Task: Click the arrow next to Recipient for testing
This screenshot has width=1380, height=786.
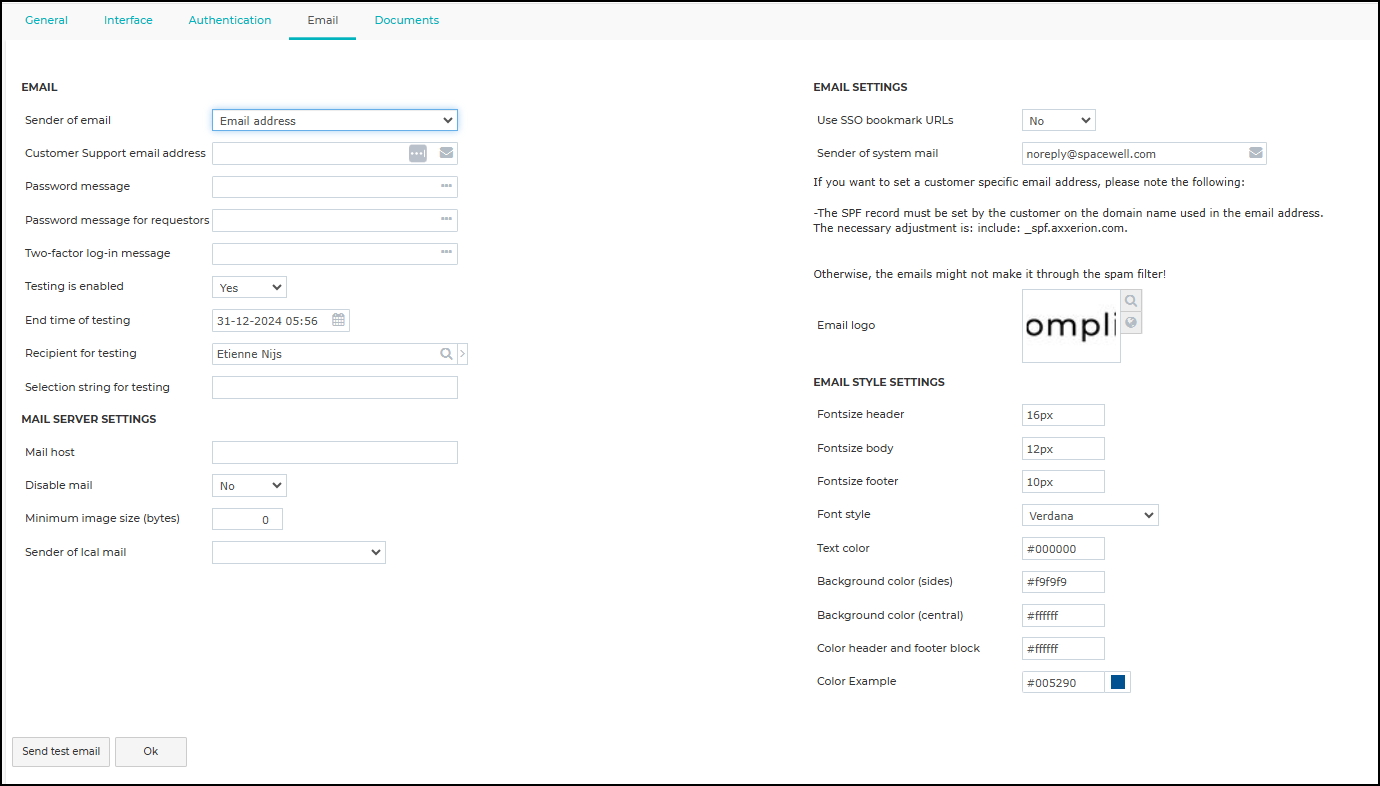Action: click(x=462, y=354)
